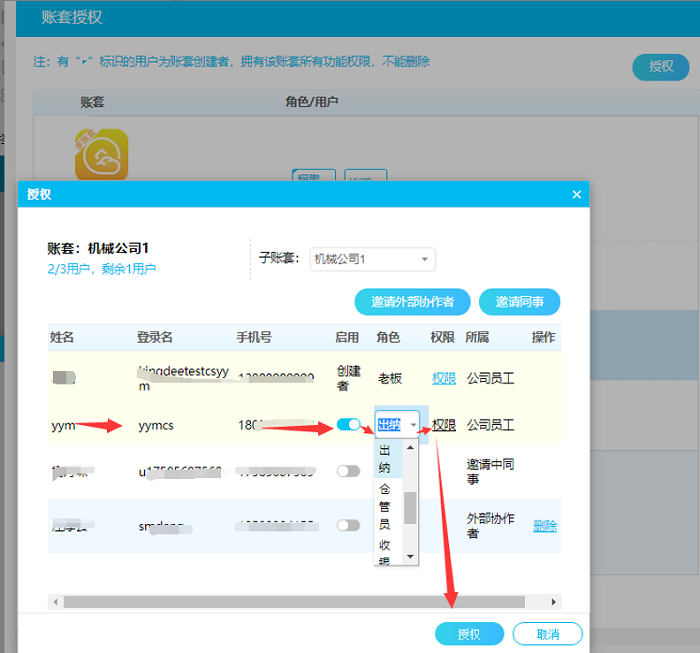Image resolution: width=700 pixels, height=653 pixels.
Task: Disable the enabled toggle for user yymcs
Action: [x=348, y=425]
